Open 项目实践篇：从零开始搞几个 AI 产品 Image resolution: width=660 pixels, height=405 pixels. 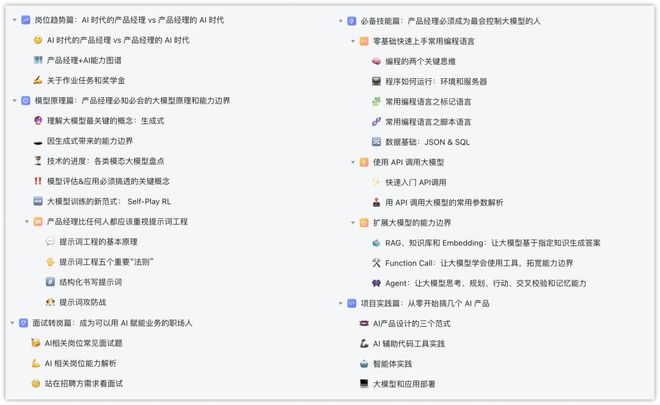425,303
